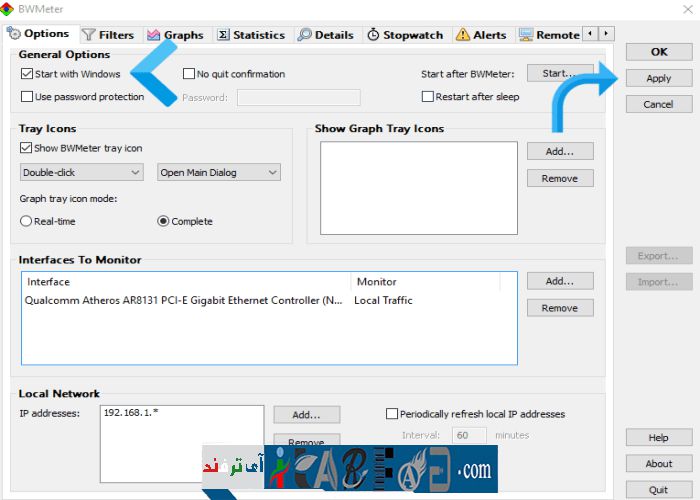Enable No quit confirmation option
Image resolution: width=700 pixels, height=500 pixels.
click(x=189, y=74)
